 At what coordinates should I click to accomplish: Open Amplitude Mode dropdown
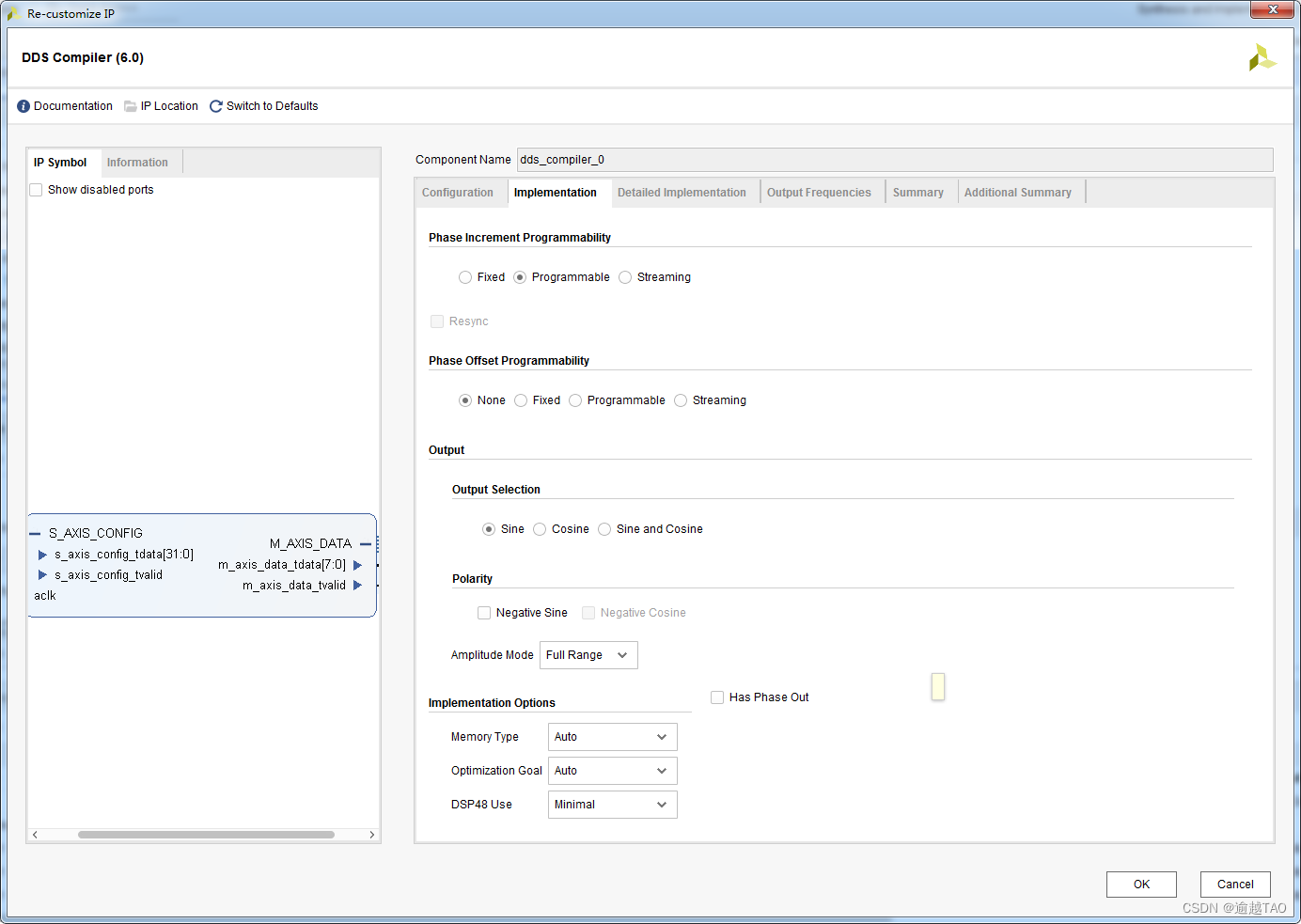588,655
